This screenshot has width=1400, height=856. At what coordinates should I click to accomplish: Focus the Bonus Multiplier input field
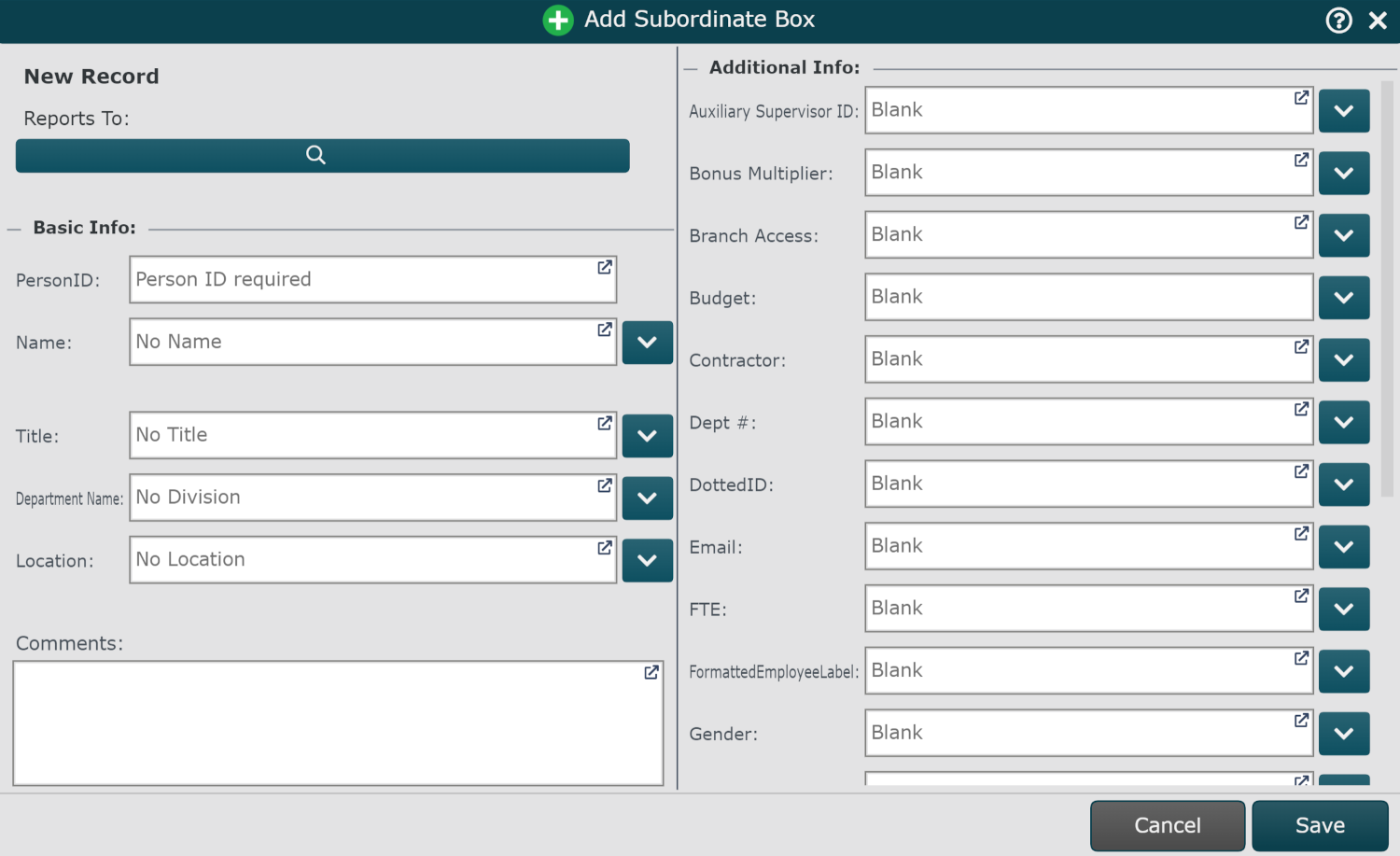click(1089, 173)
